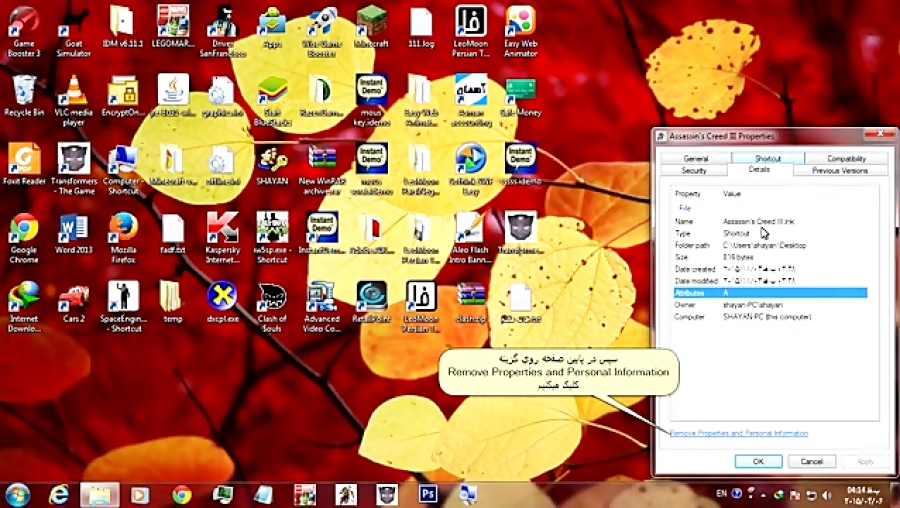Select the Aleo Flash Intro Banner icon
The height and width of the screenshot is (508, 900).
click(x=471, y=238)
